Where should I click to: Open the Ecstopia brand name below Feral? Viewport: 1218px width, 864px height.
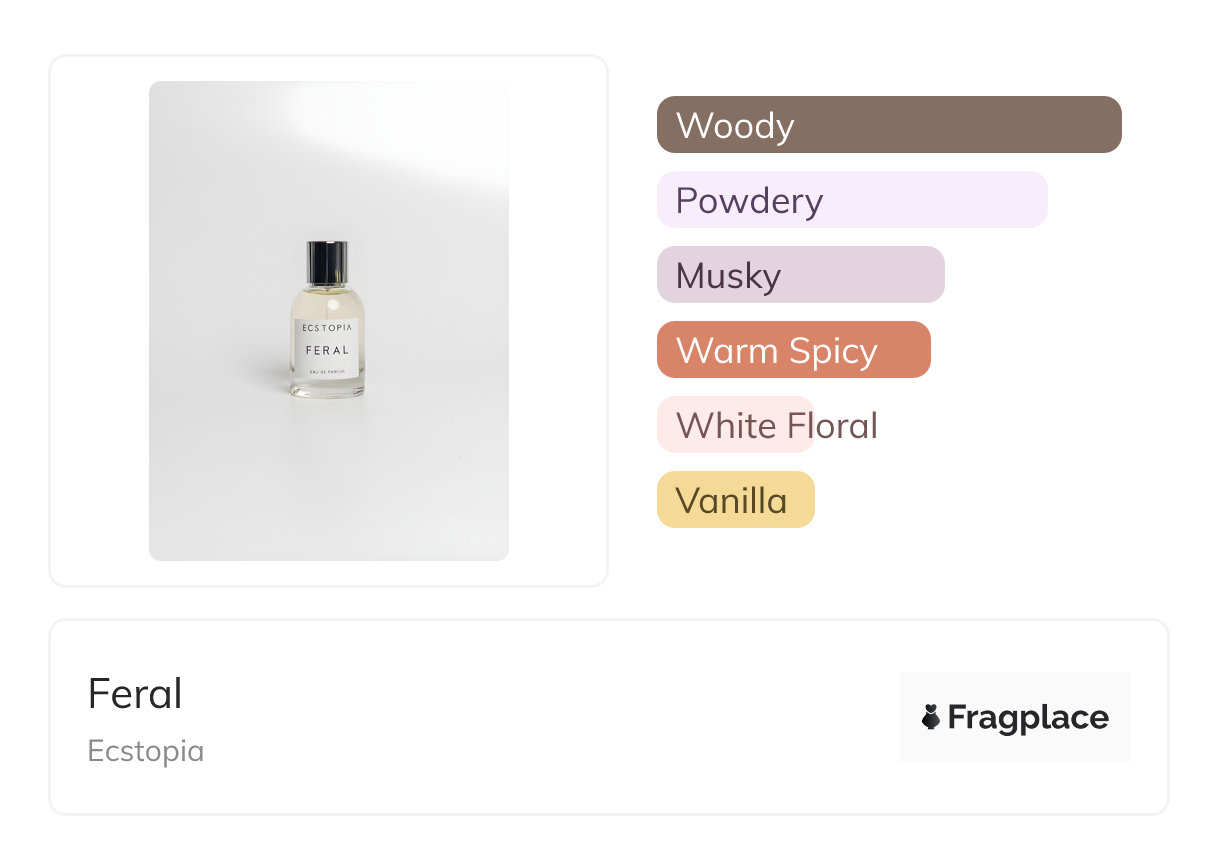pos(146,751)
